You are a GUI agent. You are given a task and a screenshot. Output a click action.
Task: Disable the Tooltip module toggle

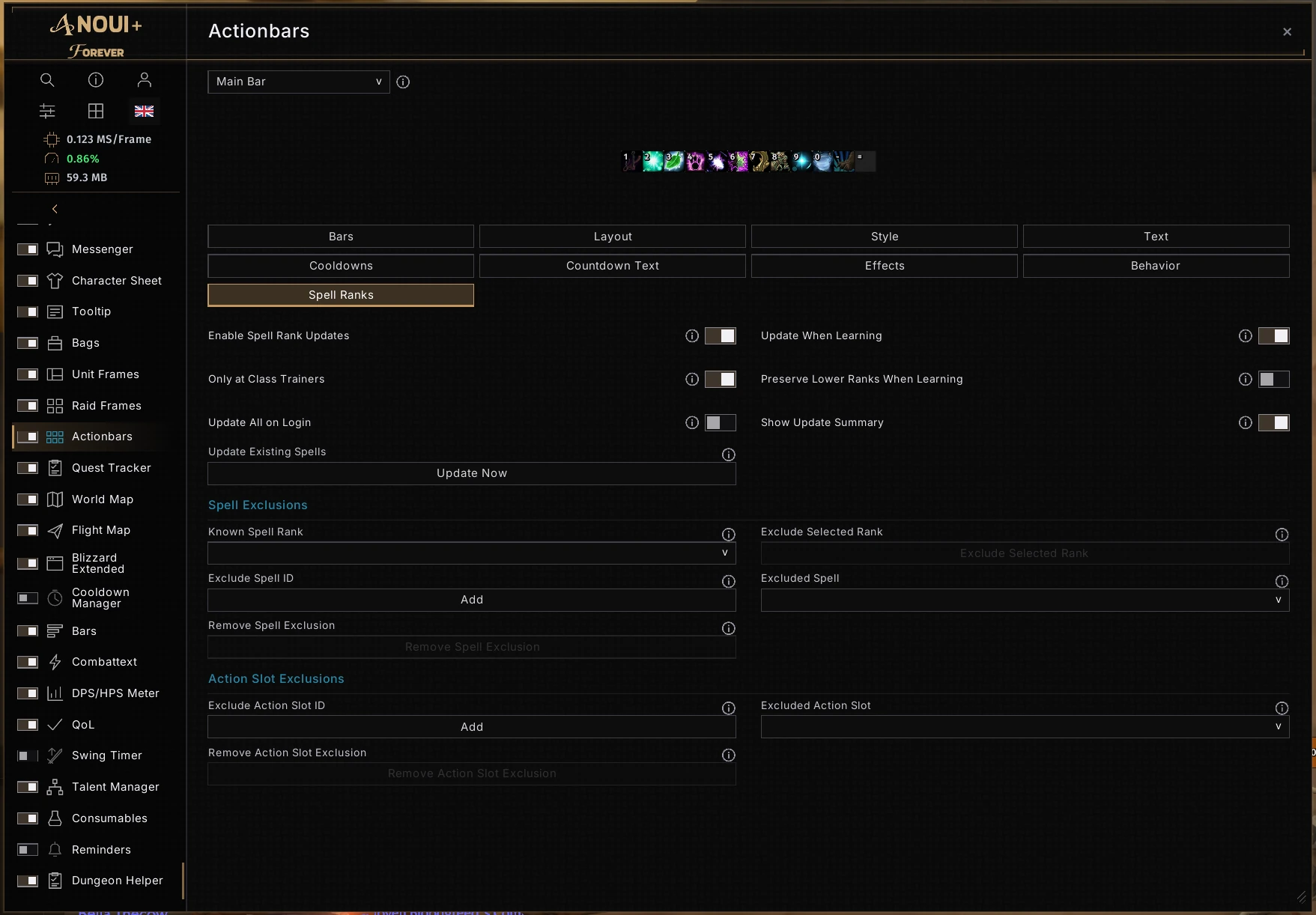pyautogui.click(x=28, y=311)
